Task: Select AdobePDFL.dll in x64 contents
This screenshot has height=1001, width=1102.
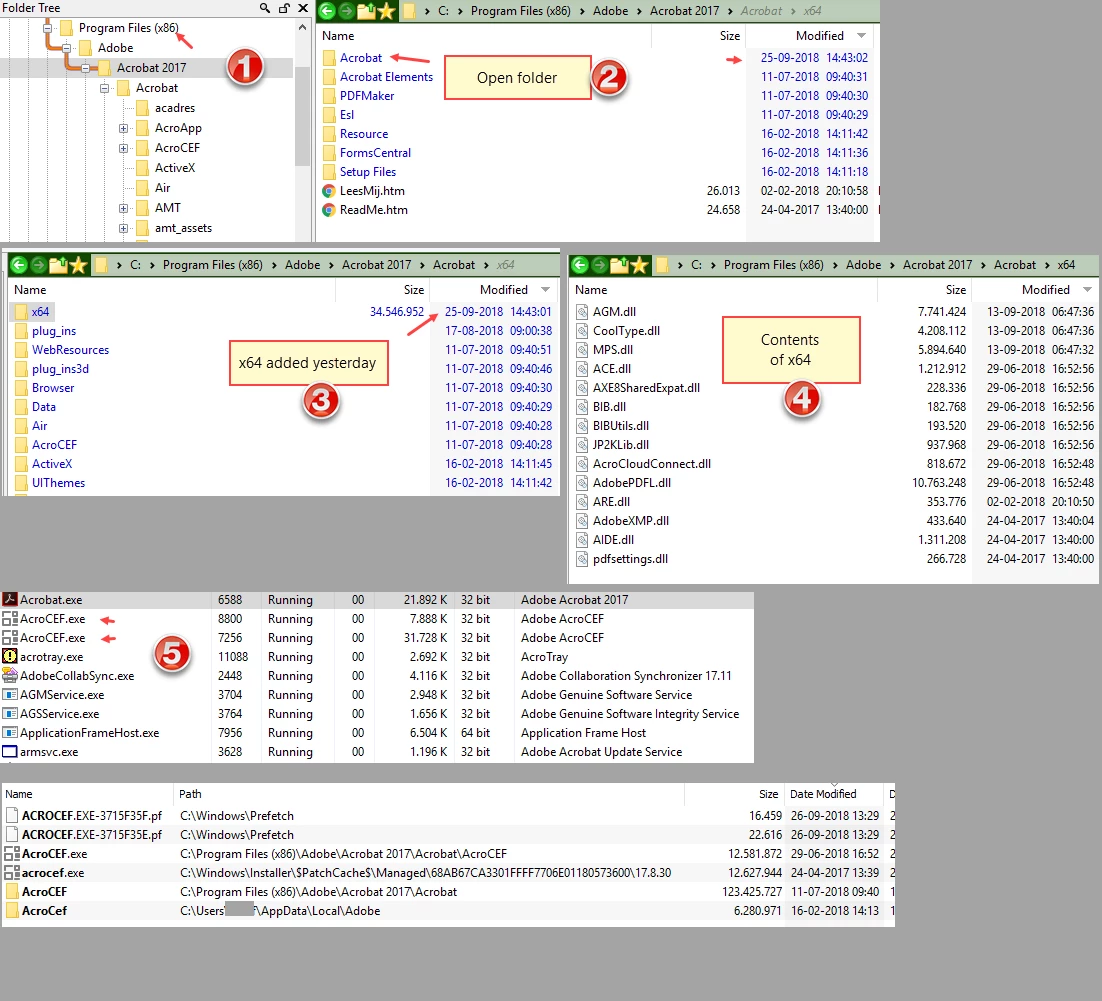Action: (631, 483)
